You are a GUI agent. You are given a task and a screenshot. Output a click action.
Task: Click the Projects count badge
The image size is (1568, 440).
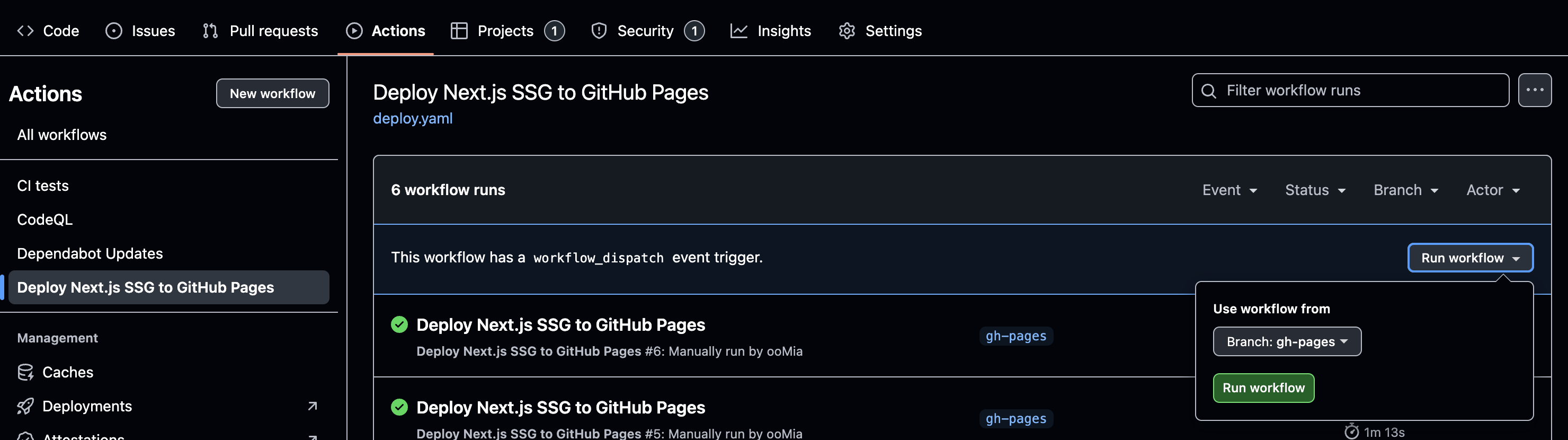point(554,30)
